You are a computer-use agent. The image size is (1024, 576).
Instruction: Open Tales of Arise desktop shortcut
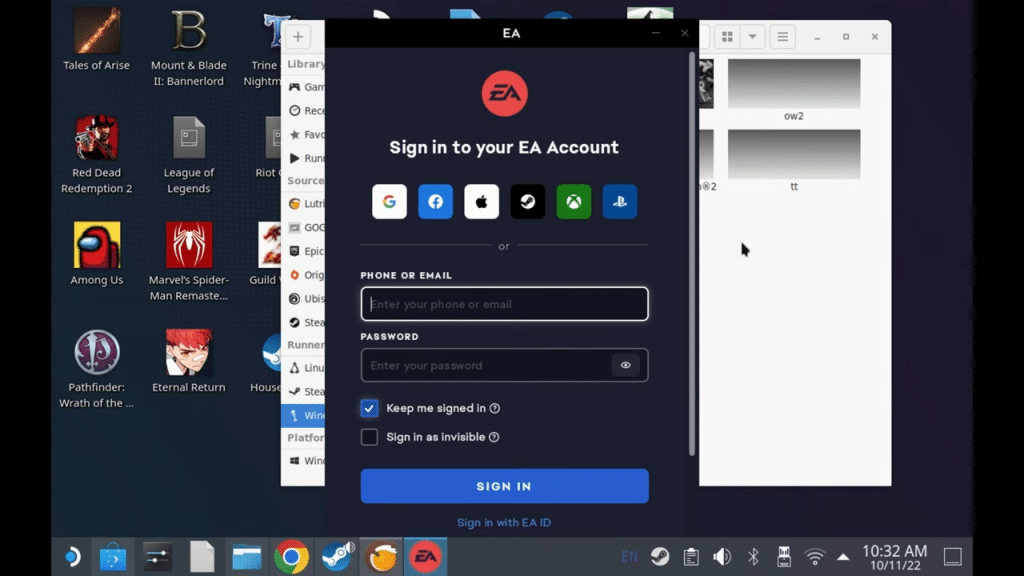(97, 39)
